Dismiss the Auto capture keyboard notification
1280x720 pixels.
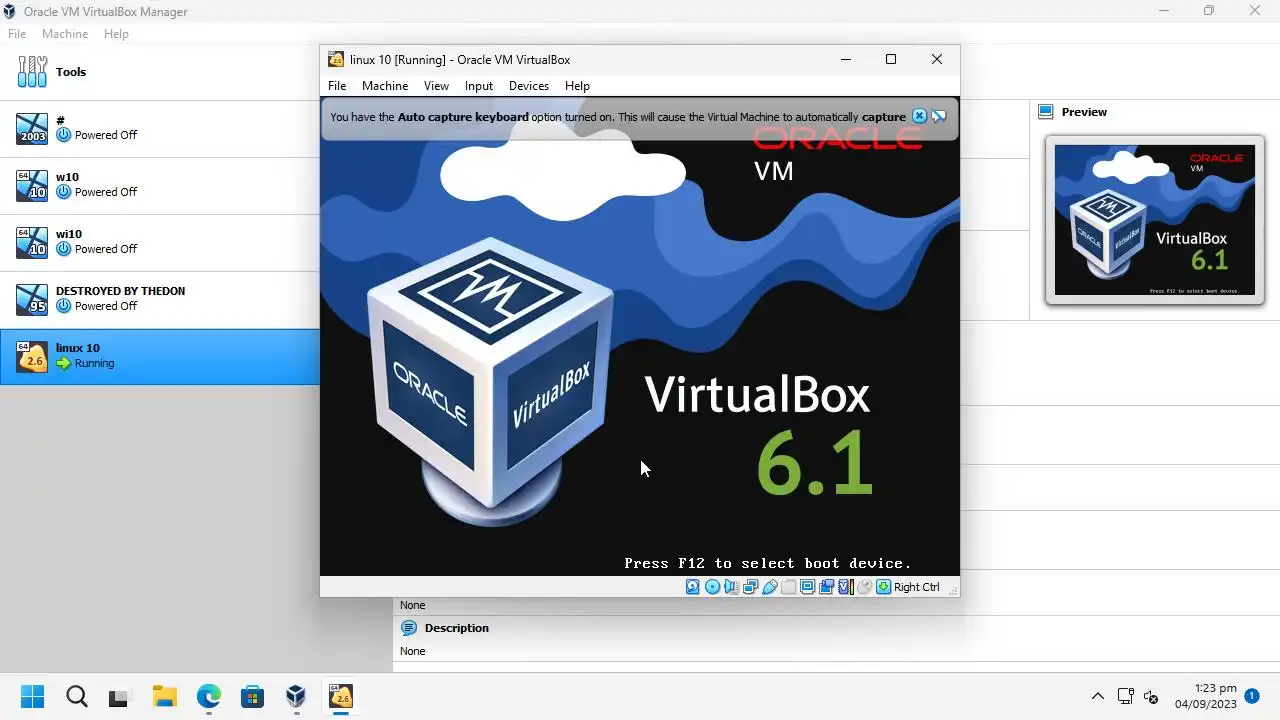coord(919,116)
